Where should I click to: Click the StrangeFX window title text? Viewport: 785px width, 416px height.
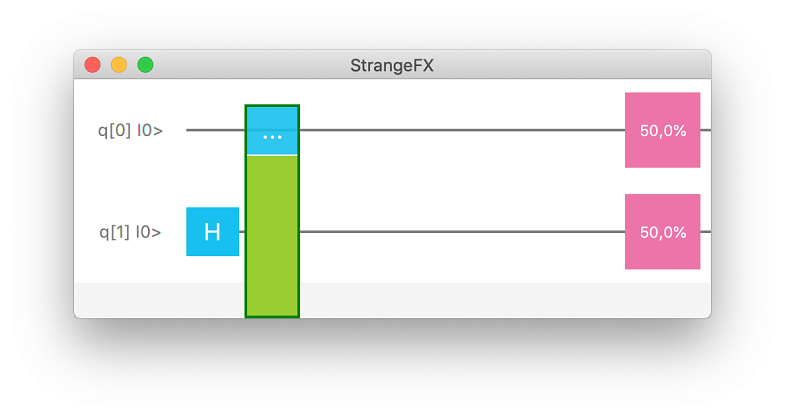[x=392, y=65]
